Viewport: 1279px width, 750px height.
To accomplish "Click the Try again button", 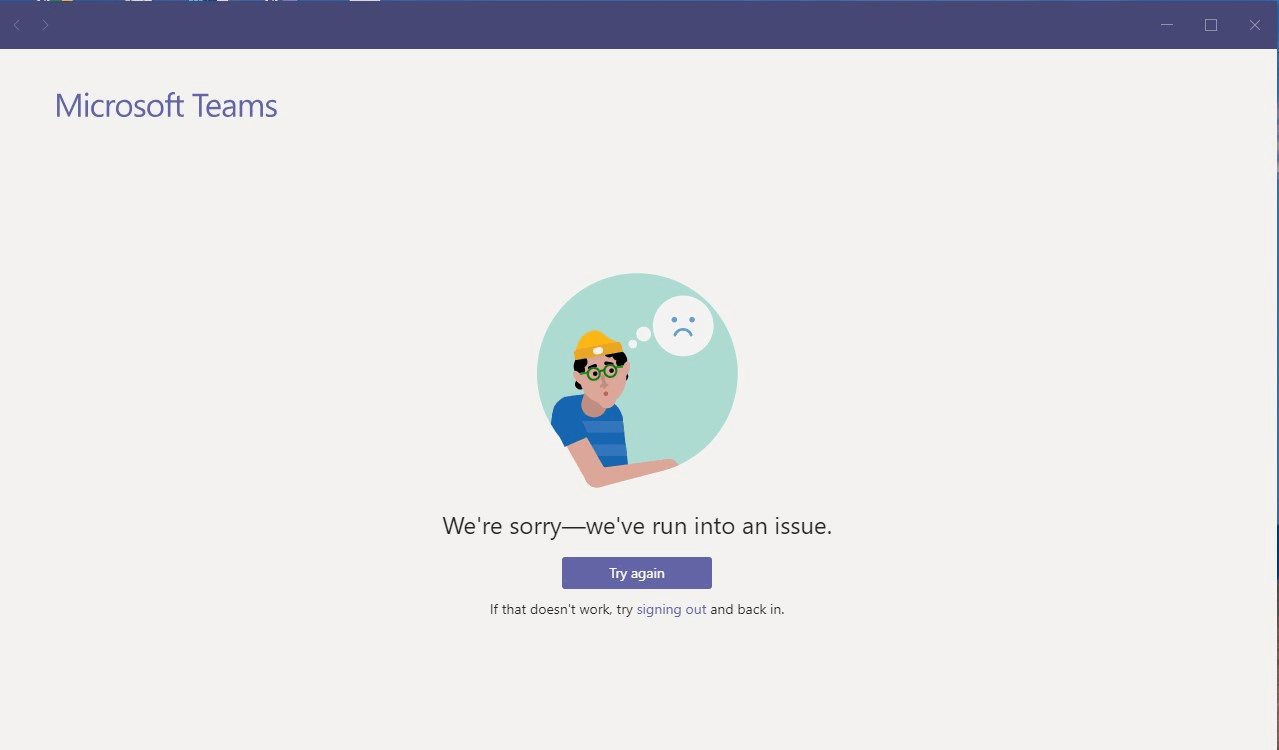I will coord(637,573).
